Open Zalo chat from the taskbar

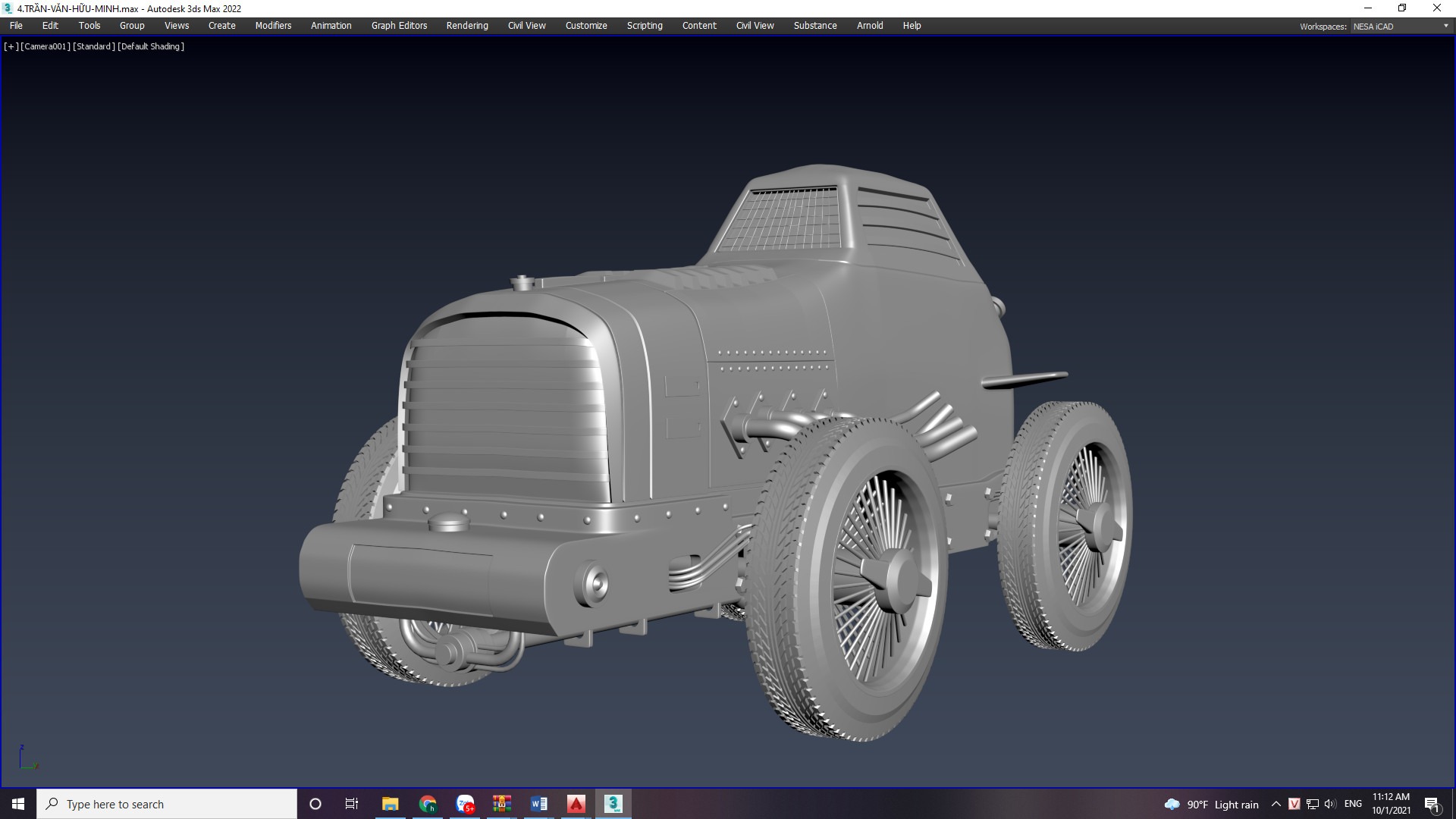465,804
